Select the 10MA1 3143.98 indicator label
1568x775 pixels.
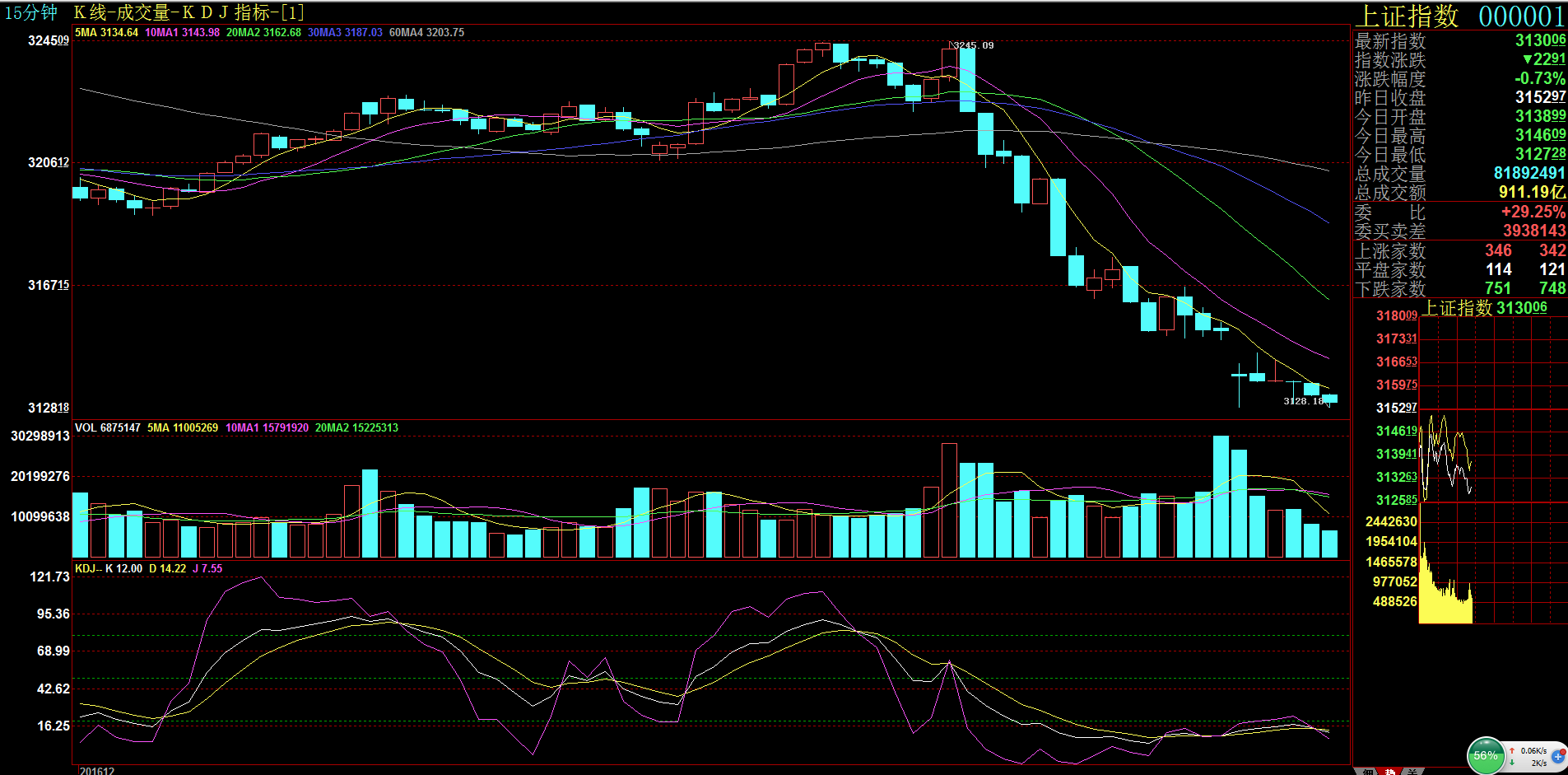[182, 33]
